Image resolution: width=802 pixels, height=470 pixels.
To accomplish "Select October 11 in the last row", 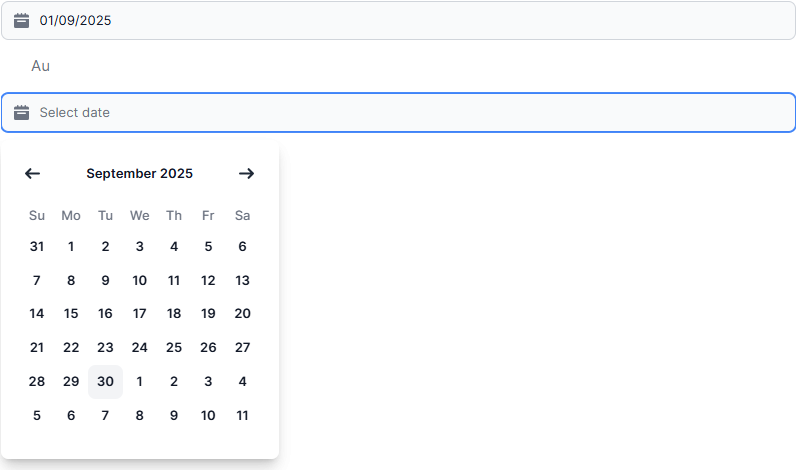I will pyautogui.click(x=242, y=415).
